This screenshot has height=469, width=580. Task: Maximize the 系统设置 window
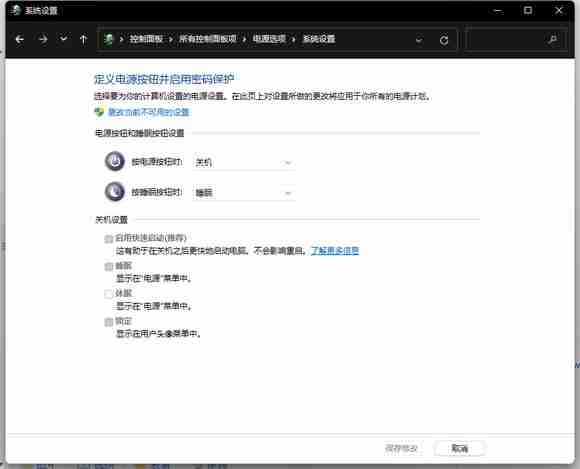click(x=528, y=10)
